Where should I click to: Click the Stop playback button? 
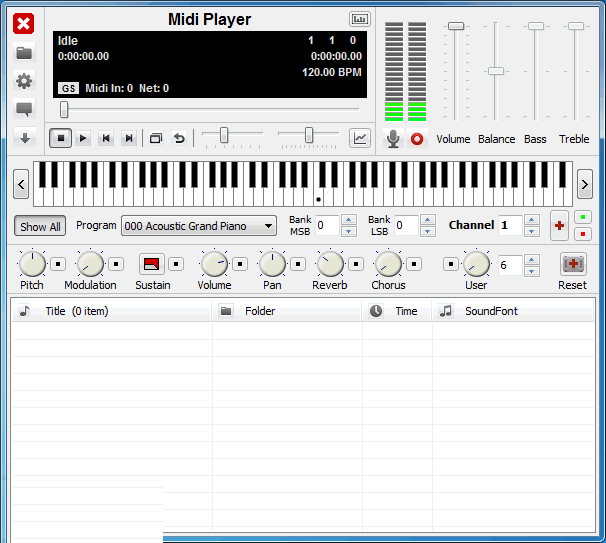(60, 139)
